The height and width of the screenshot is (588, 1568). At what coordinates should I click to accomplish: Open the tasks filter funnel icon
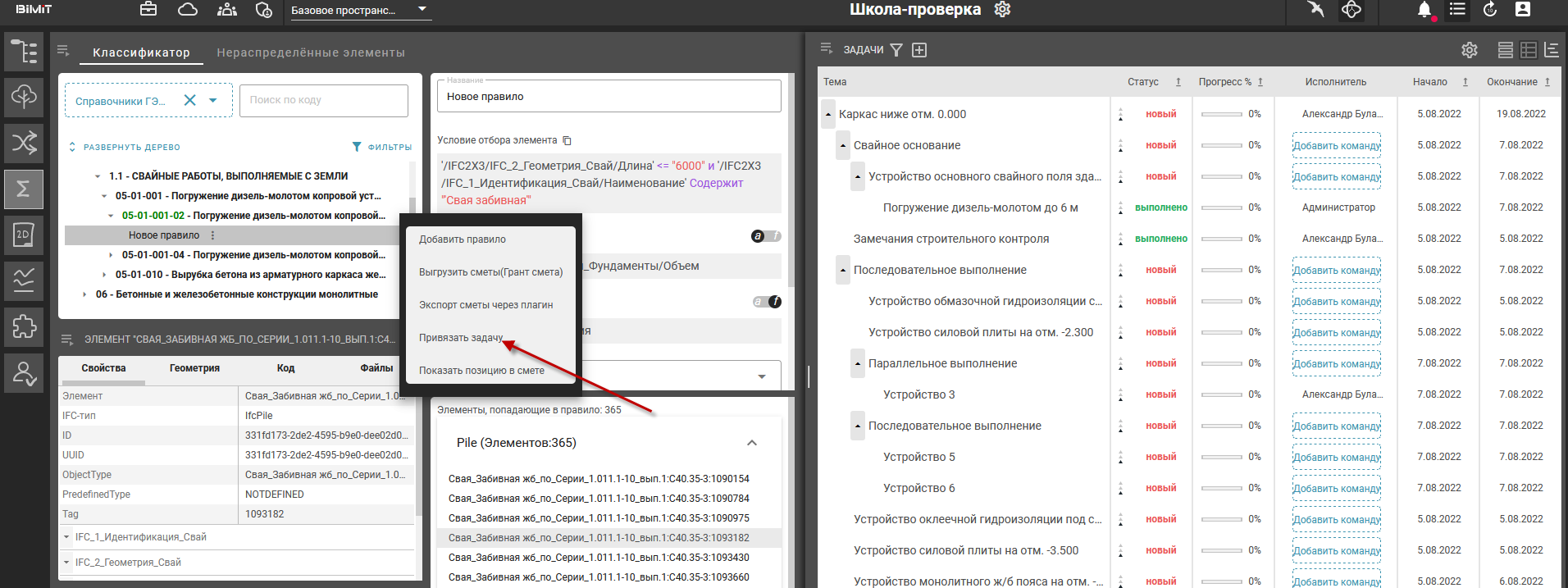coord(896,50)
